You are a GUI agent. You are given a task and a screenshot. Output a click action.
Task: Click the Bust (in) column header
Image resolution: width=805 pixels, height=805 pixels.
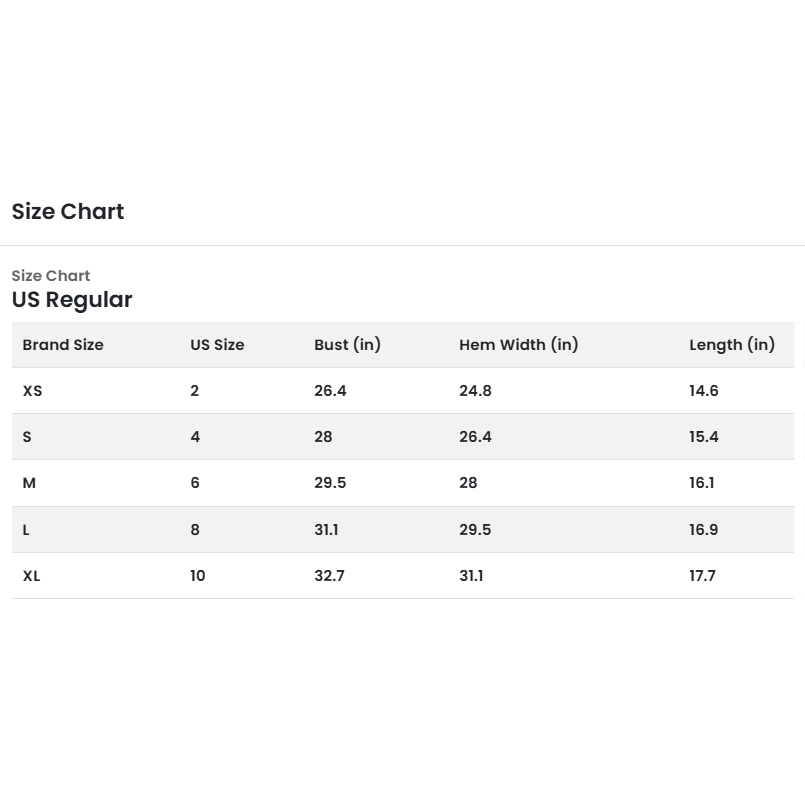click(x=347, y=345)
